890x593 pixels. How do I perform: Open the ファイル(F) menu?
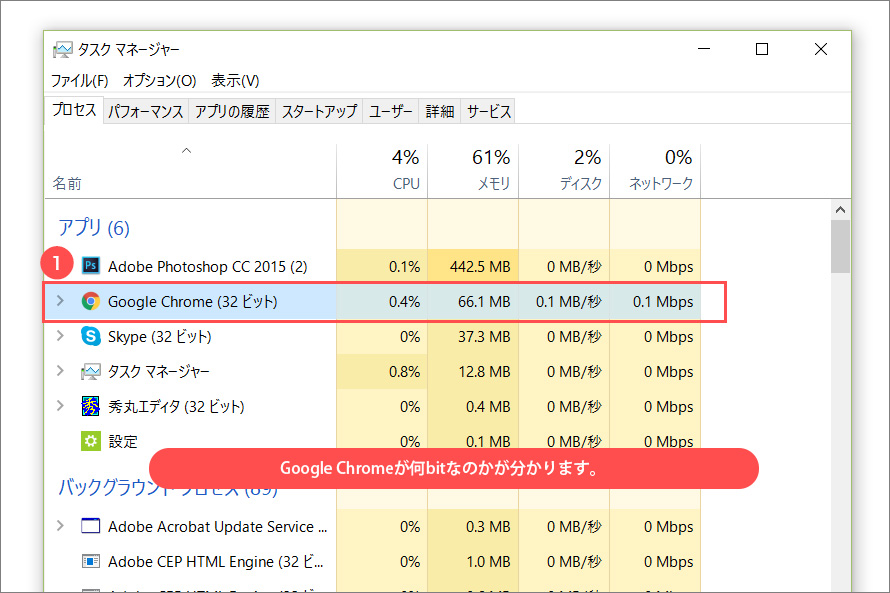tap(79, 81)
